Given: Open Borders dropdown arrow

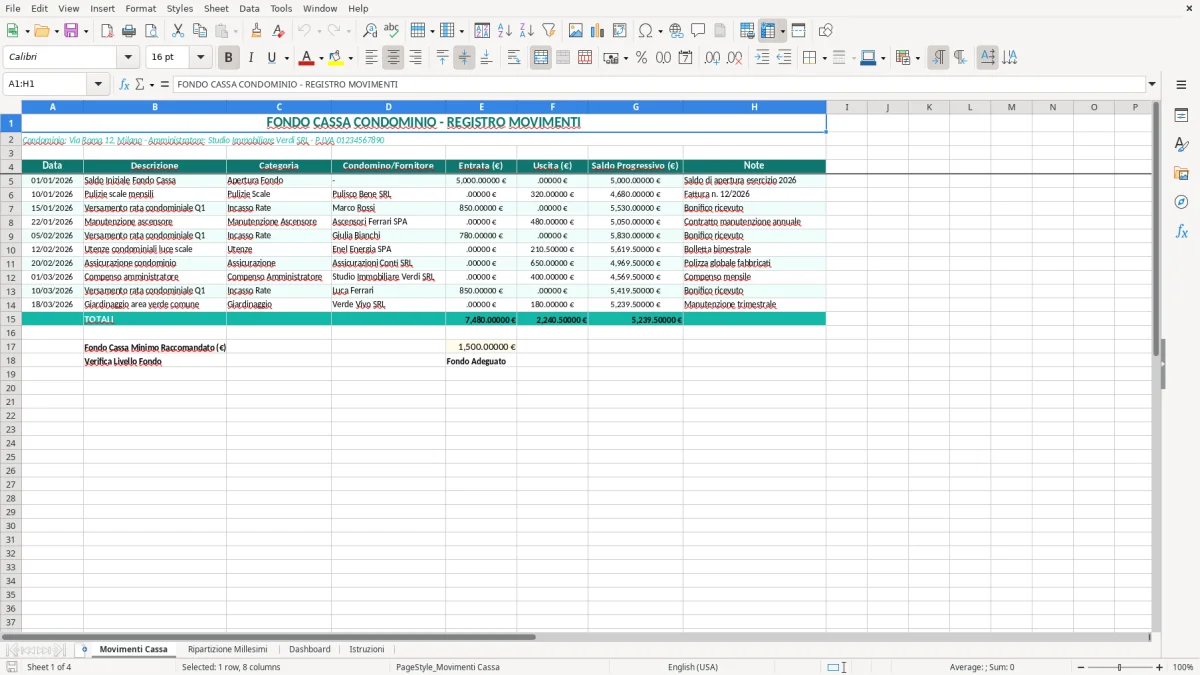Looking at the screenshot, I should tap(824, 58).
